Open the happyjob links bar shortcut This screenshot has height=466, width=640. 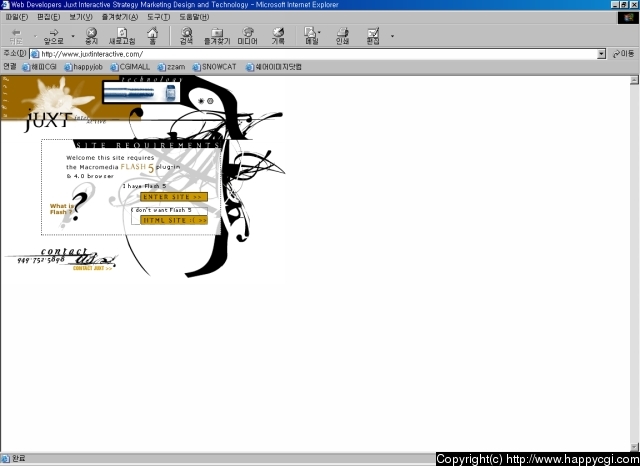(x=84, y=67)
